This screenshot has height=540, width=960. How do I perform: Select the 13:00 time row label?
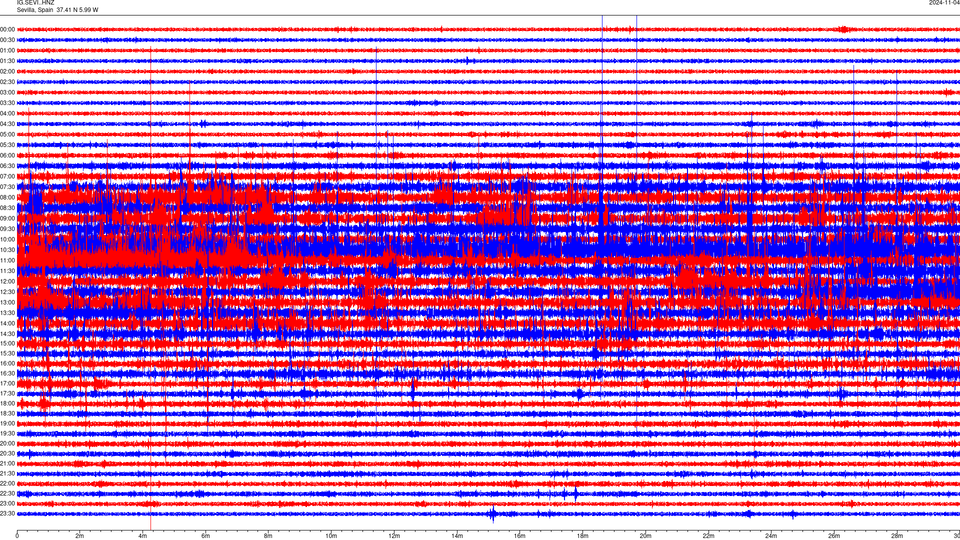(7, 302)
